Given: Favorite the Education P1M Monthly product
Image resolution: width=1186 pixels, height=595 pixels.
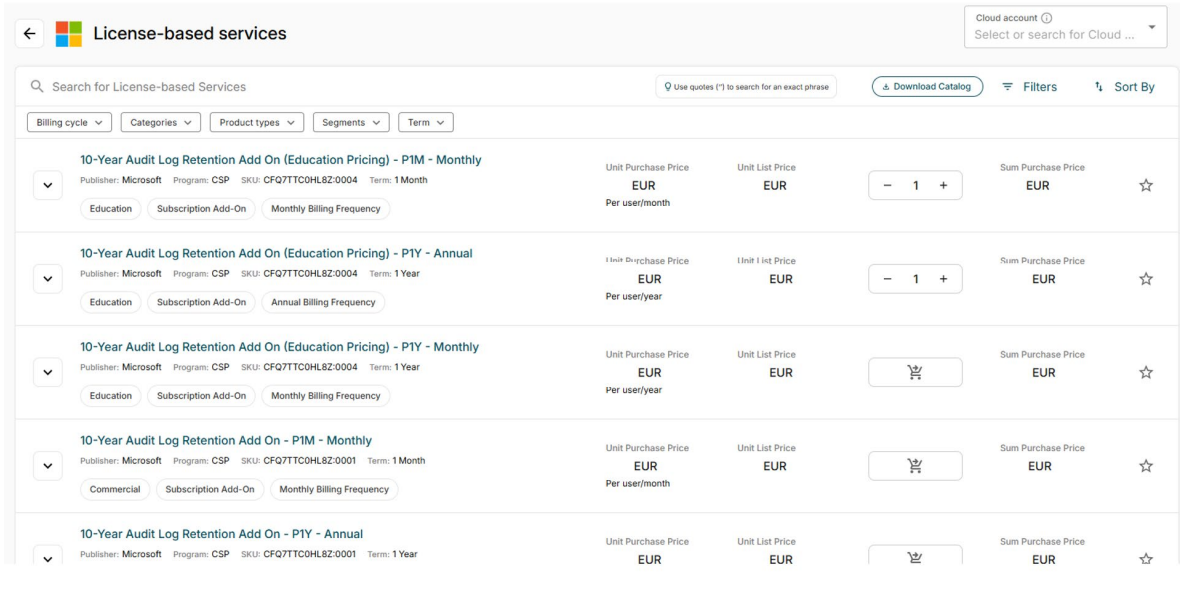Looking at the screenshot, I should 1146,185.
